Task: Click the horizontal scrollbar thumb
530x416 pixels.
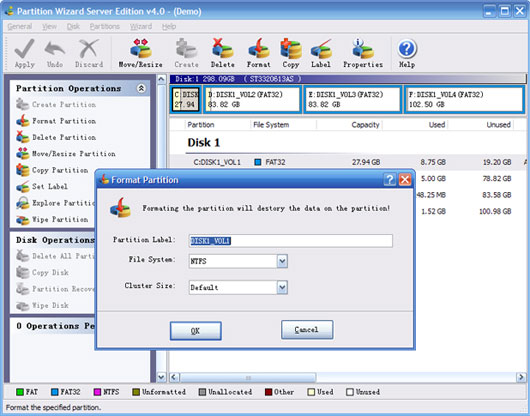Action: tap(248, 377)
